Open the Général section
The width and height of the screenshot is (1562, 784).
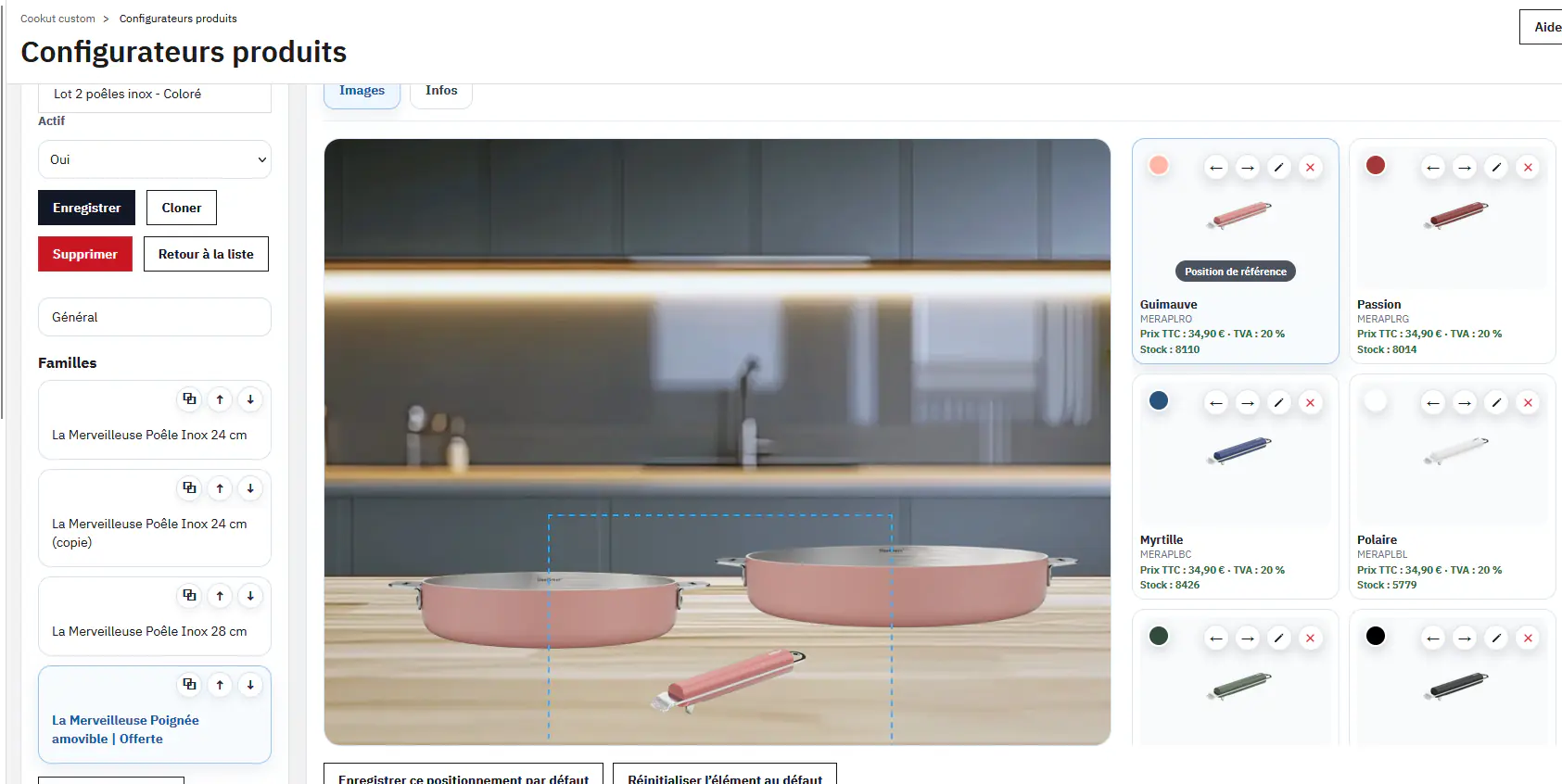click(155, 317)
